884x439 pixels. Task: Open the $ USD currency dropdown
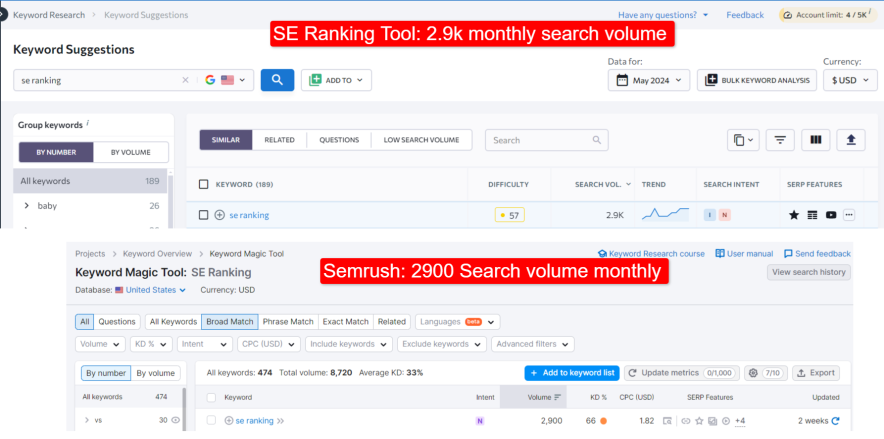[x=850, y=80]
